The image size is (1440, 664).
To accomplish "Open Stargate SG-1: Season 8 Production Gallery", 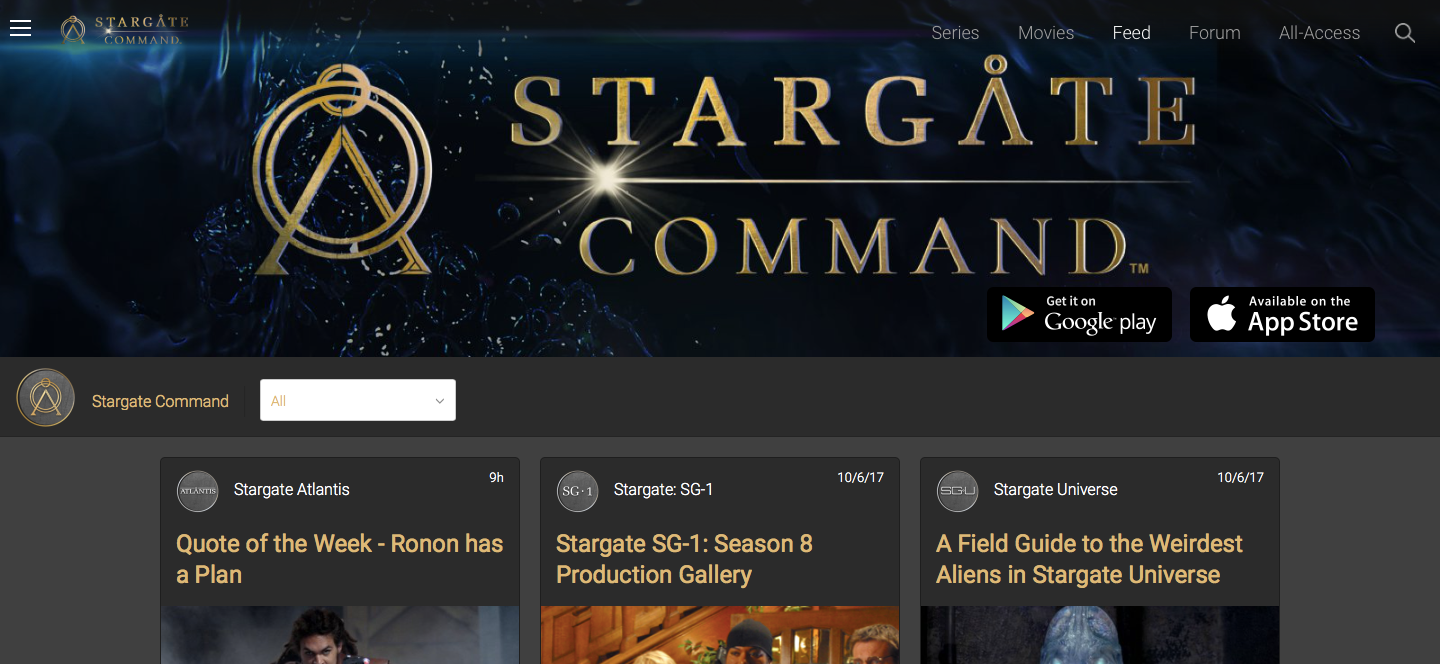I will click(x=684, y=559).
